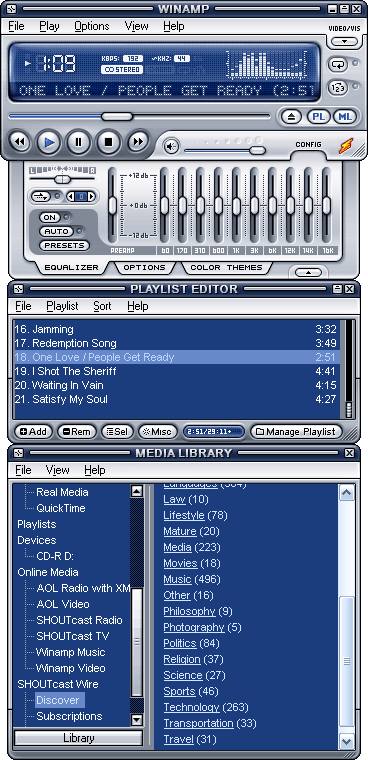Select the Discover tree item
This screenshot has height=760, width=368.
(x=59, y=700)
